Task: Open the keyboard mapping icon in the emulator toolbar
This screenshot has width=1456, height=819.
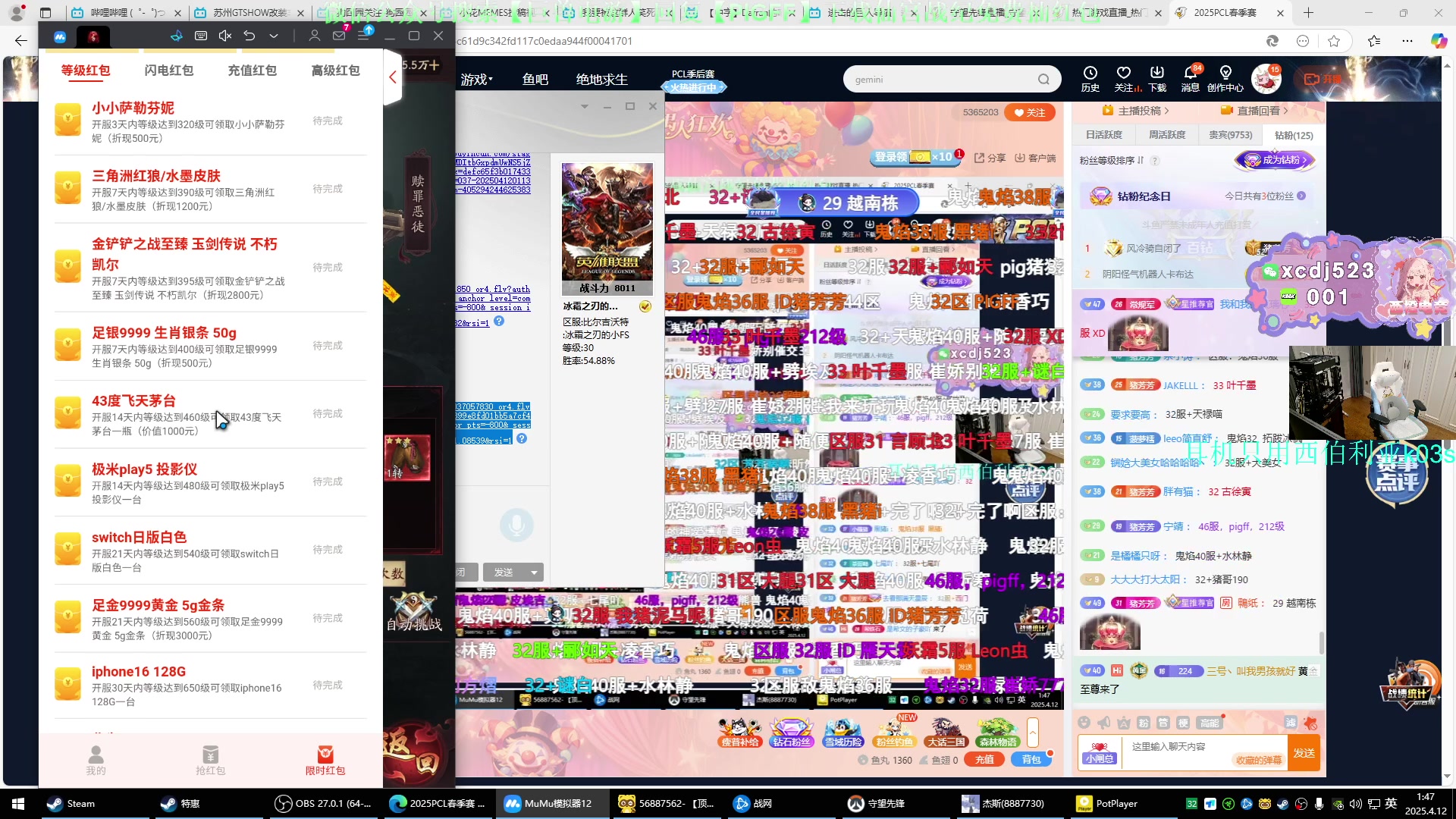Action: point(201,36)
